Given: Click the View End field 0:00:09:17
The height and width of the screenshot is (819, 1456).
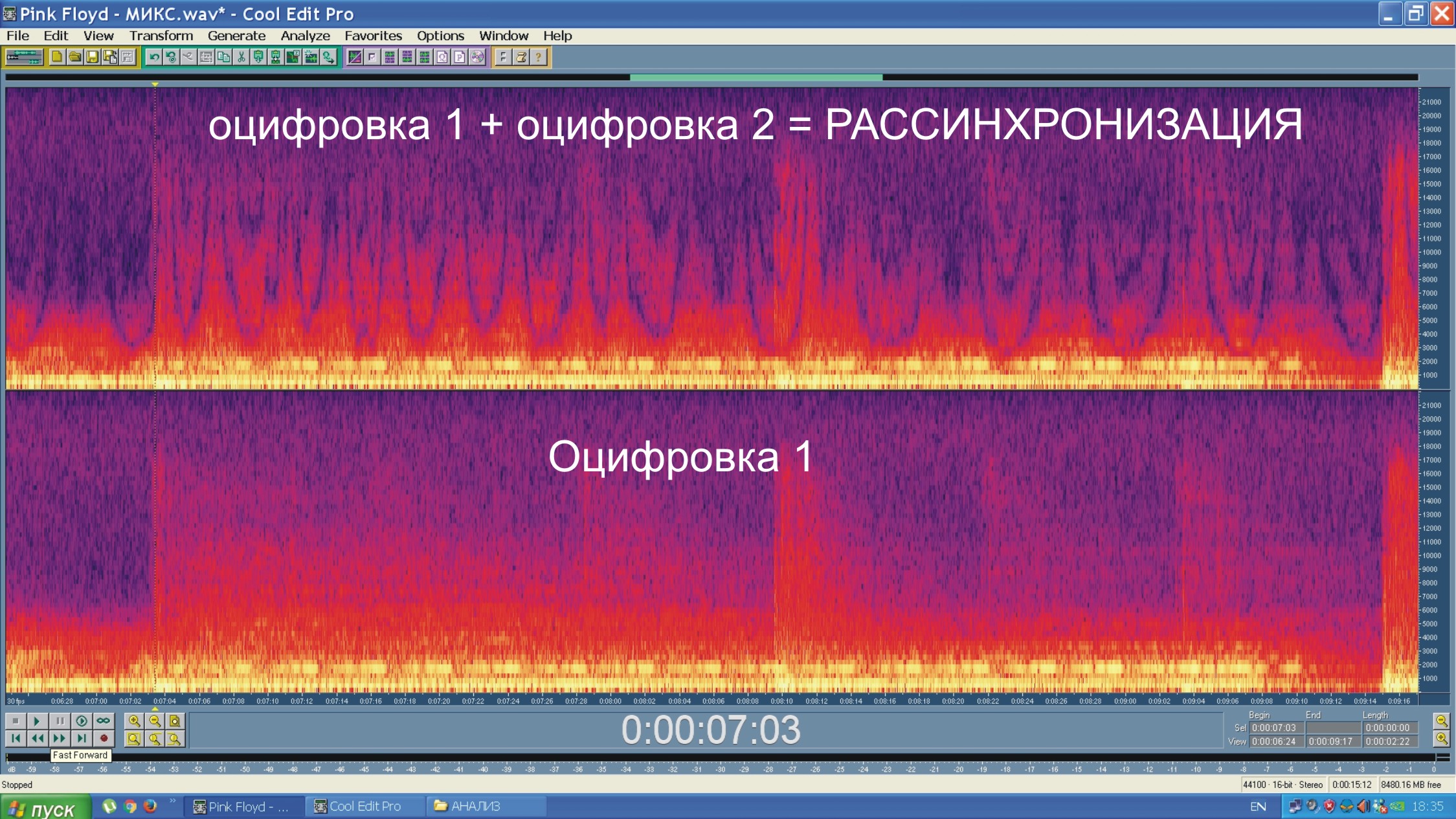Looking at the screenshot, I should tap(1333, 741).
